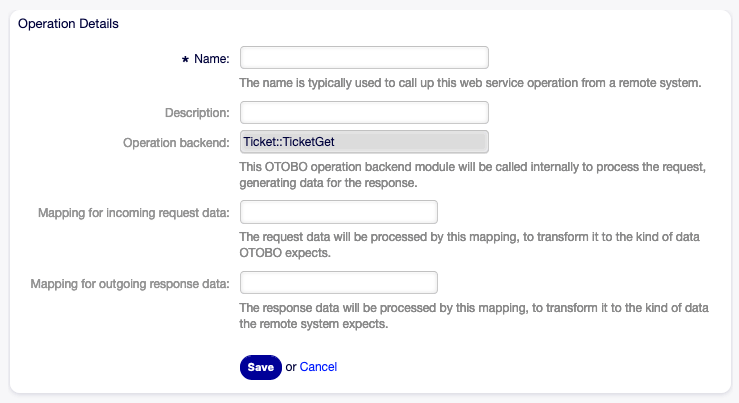Image resolution: width=739 pixels, height=403 pixels.
Task: Select the Ticket::TicketGet operation backend field
Action: (x=364, y=142)
